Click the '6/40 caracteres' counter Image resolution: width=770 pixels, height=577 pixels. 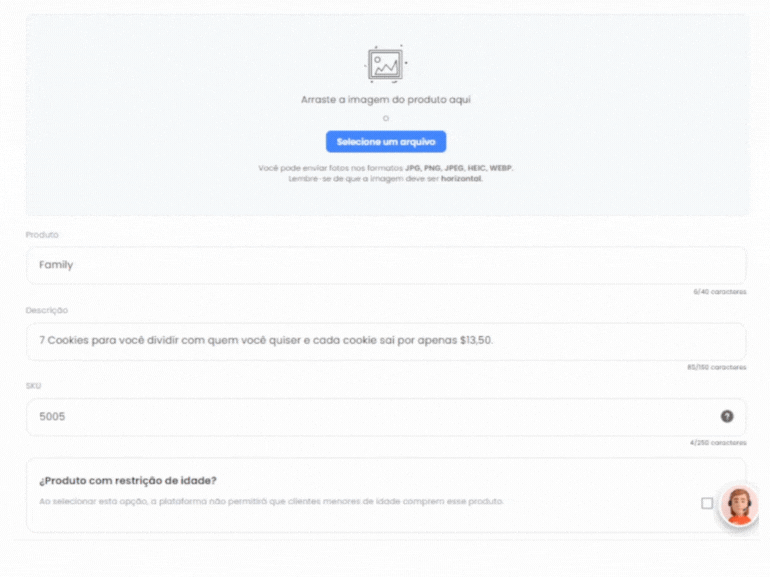[x=719, y=292]
